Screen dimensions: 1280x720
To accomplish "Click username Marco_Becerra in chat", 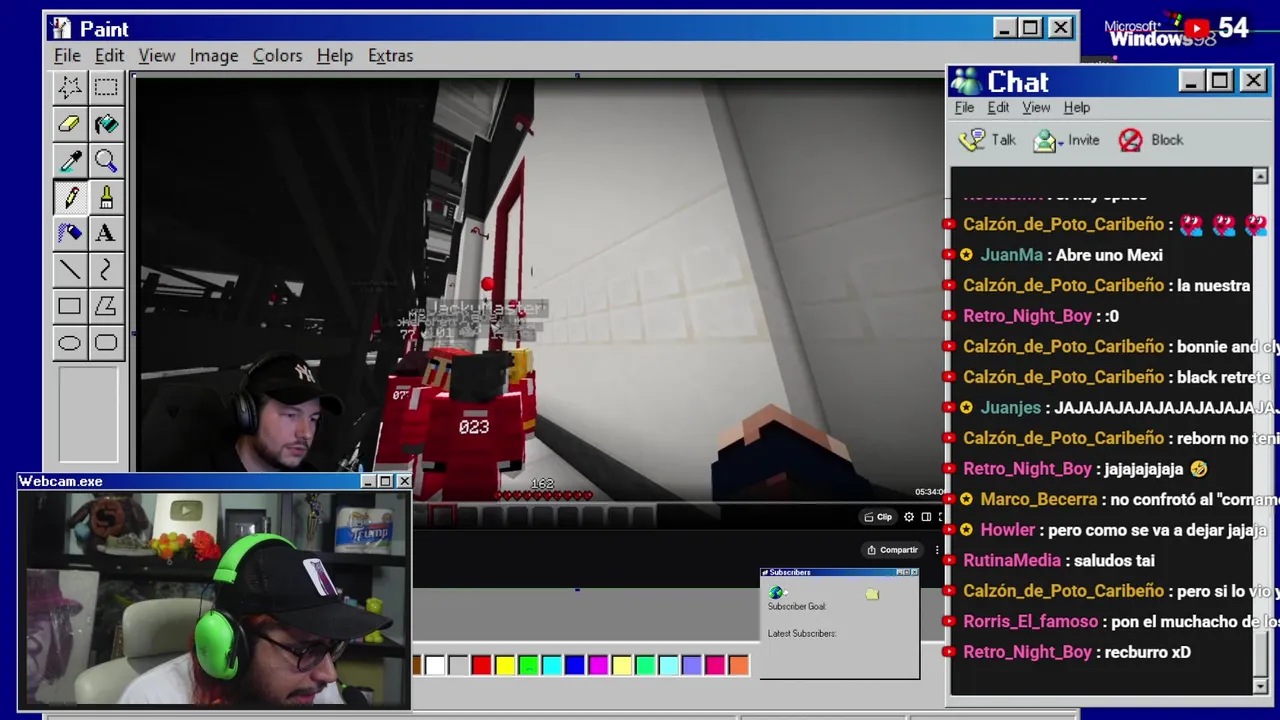I will coord(1039,499).
